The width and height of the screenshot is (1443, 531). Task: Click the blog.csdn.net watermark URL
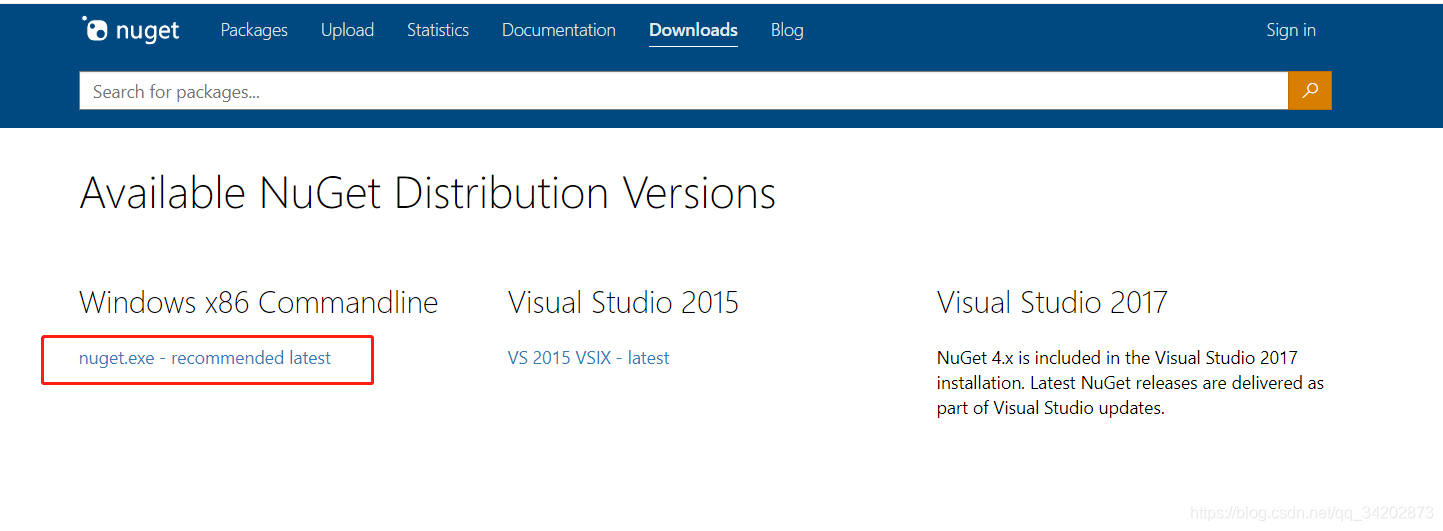(1311, 513)
